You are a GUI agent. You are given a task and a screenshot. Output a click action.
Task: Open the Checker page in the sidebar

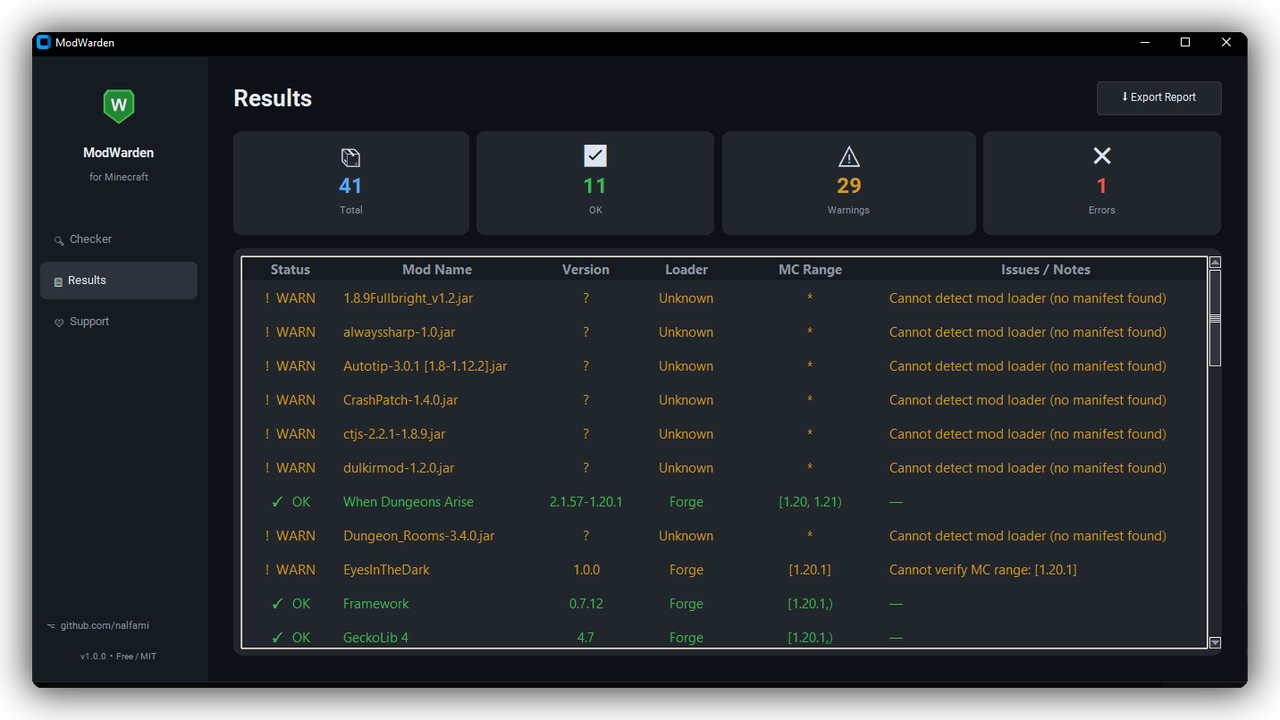pyautogui.click(x=119, y=240)
